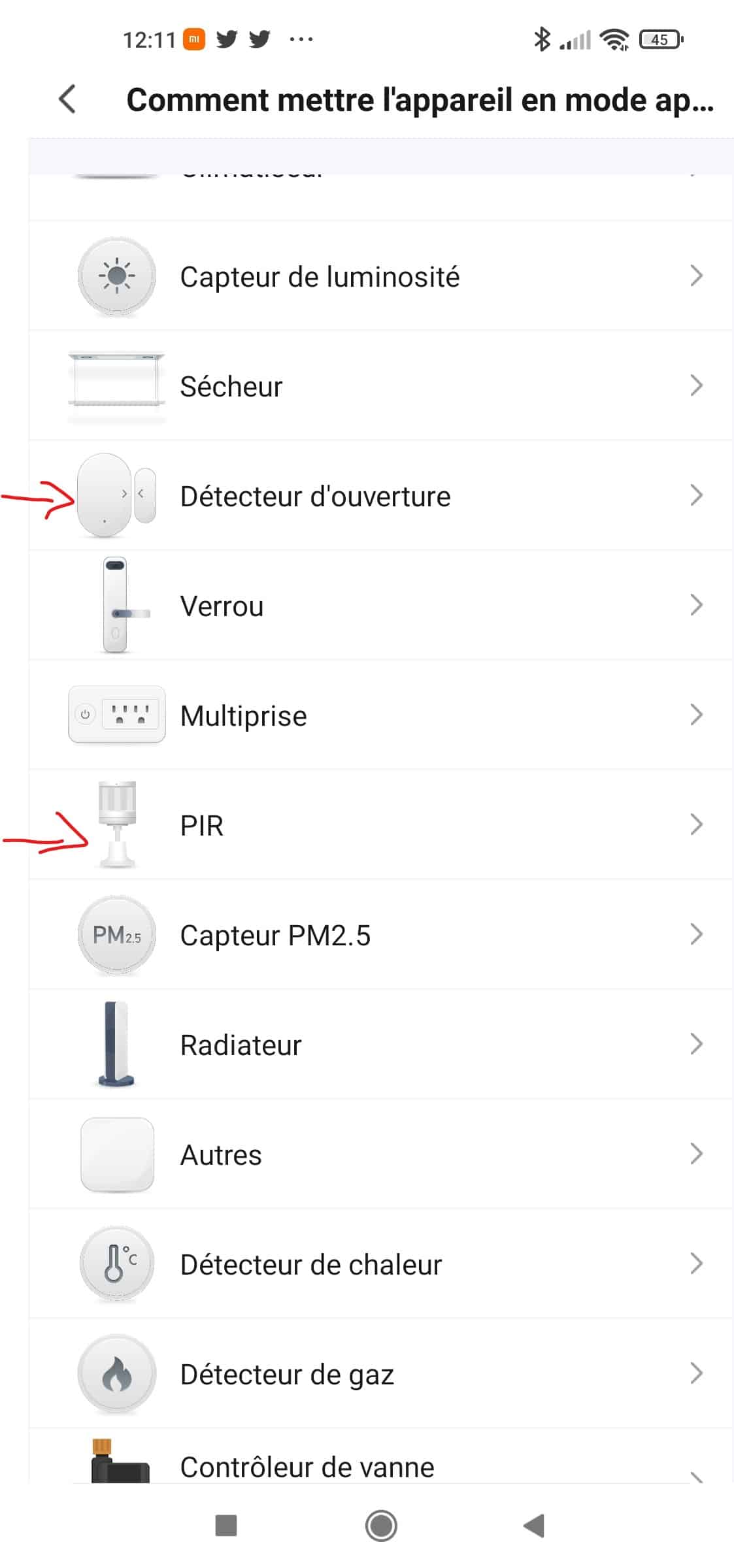Image resolution: width=734 pixels, height=1568 pixels.
Task: Select the Autres label
Action: [221, 1155]
